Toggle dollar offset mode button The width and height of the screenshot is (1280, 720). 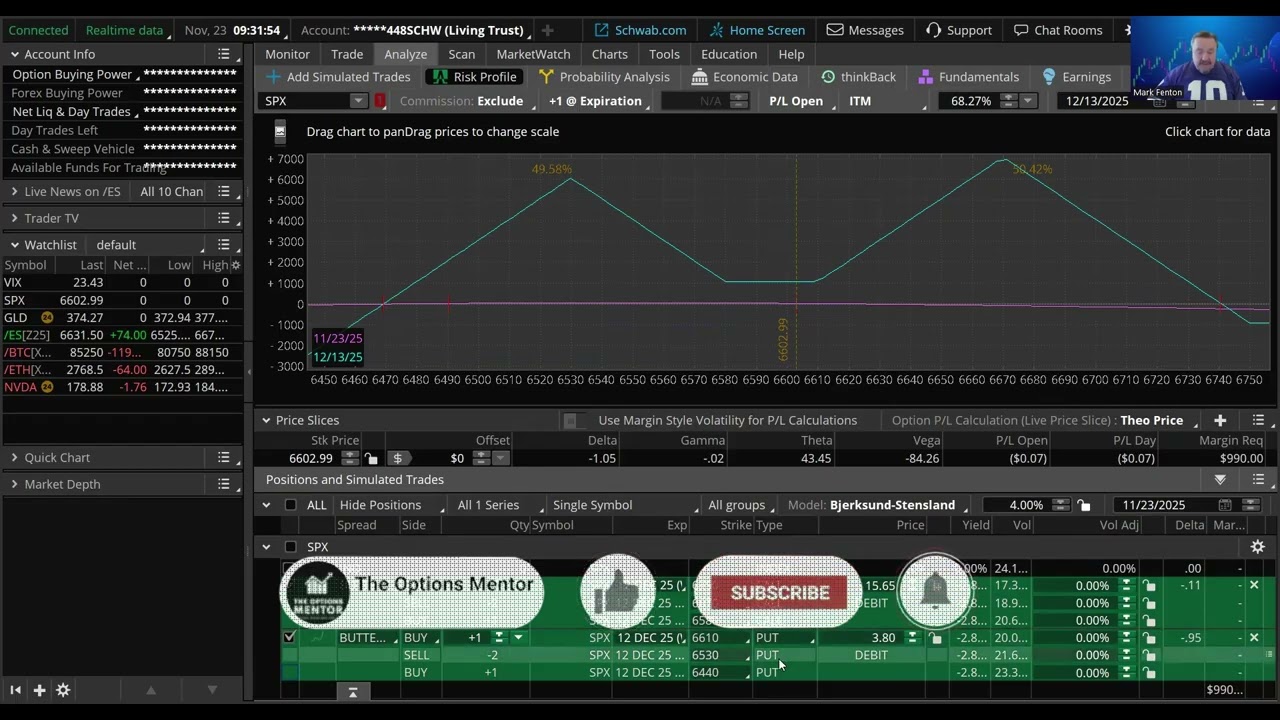(x=398, y=458)
